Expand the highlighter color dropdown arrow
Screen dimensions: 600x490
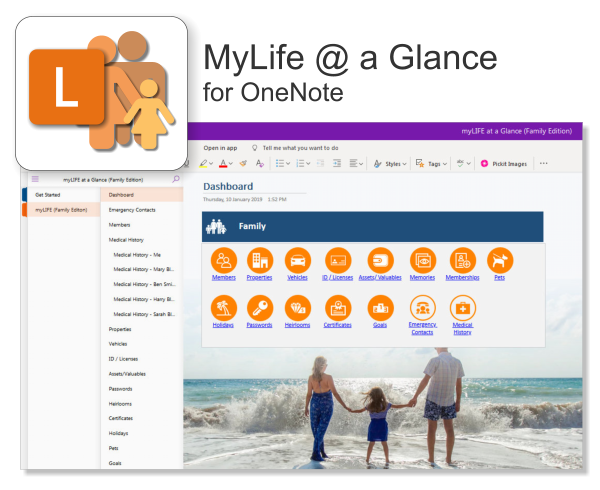tap(211, 164)
